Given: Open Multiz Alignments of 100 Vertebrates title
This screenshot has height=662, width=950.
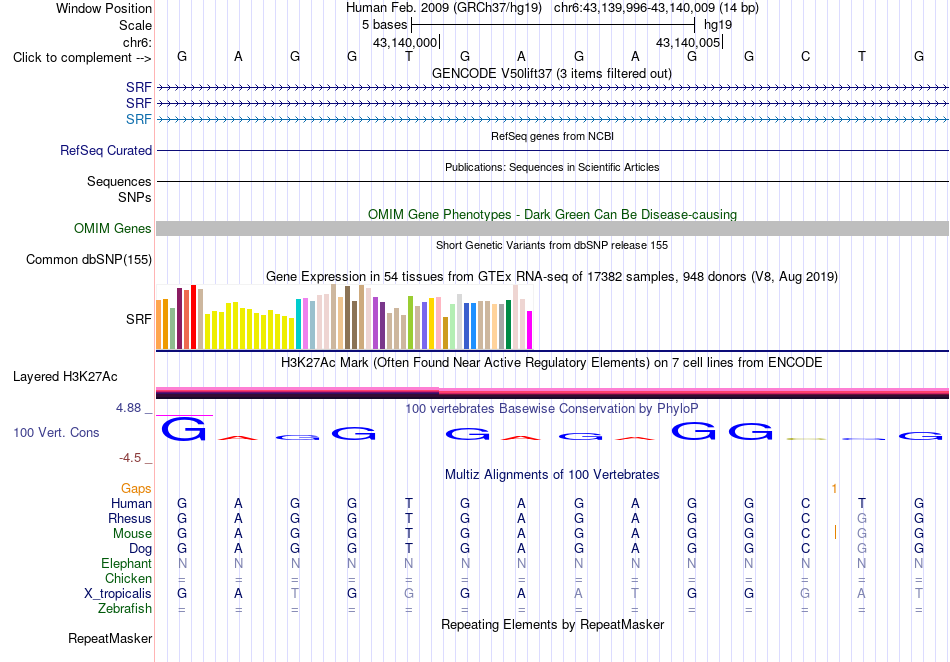Looking at the screenshot, I should [x=552, y=475].
